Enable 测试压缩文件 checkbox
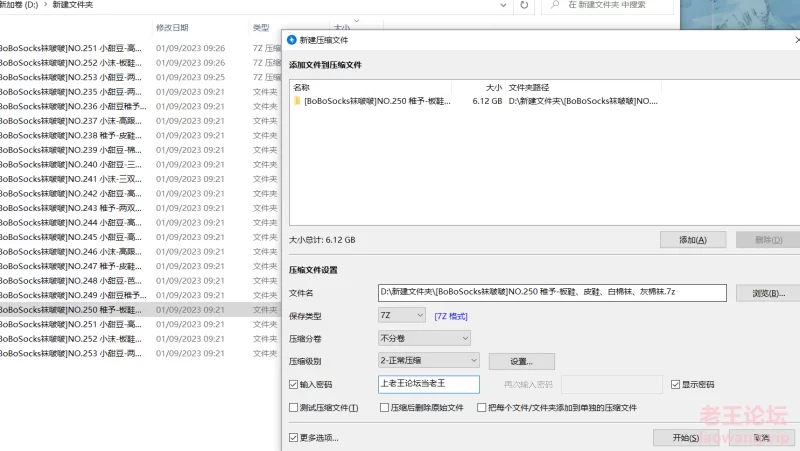 (293, 408)
